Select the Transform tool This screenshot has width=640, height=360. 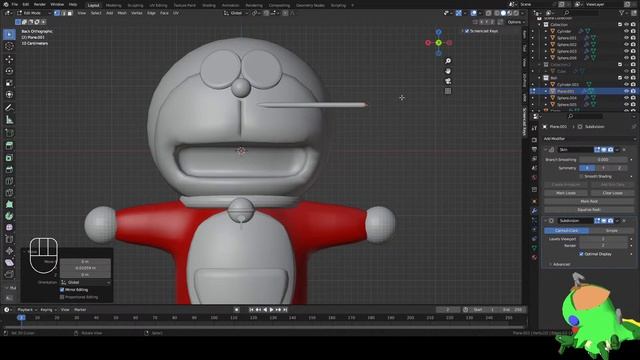(9, 95)
